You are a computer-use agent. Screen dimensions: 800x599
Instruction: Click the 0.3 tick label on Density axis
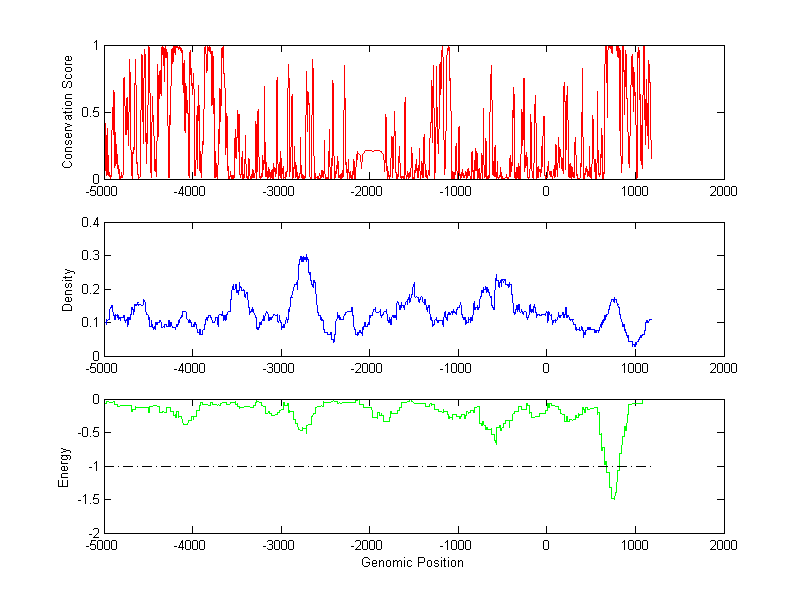[x=89, y=256]
